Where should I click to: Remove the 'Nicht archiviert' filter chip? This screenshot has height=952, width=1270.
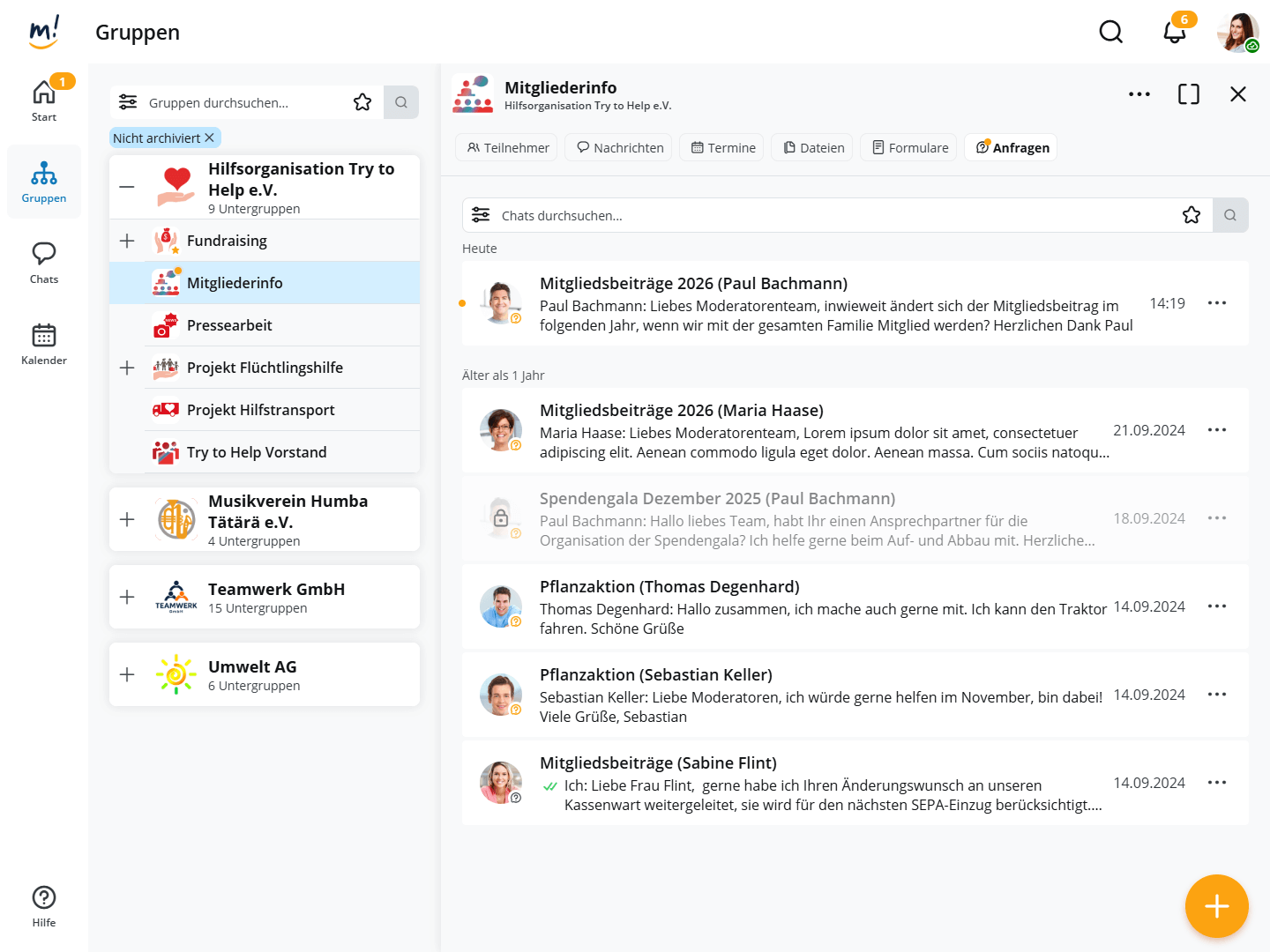[210, 138]
